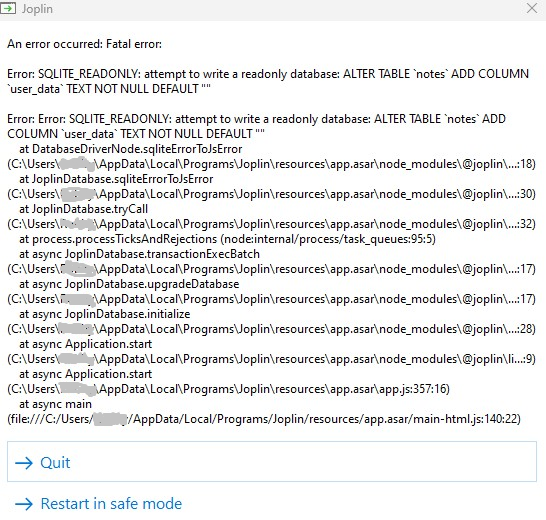This screenshot has height=520, width=546.
Task: Click the app.js:357:16 file path line
Action: point(228,389)
